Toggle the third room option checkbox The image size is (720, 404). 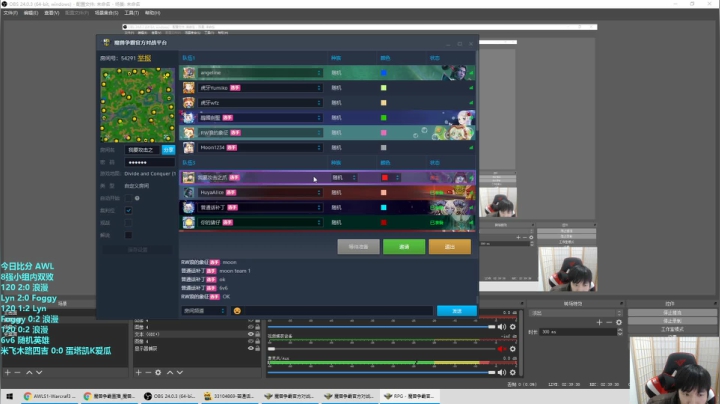(128, 223)
